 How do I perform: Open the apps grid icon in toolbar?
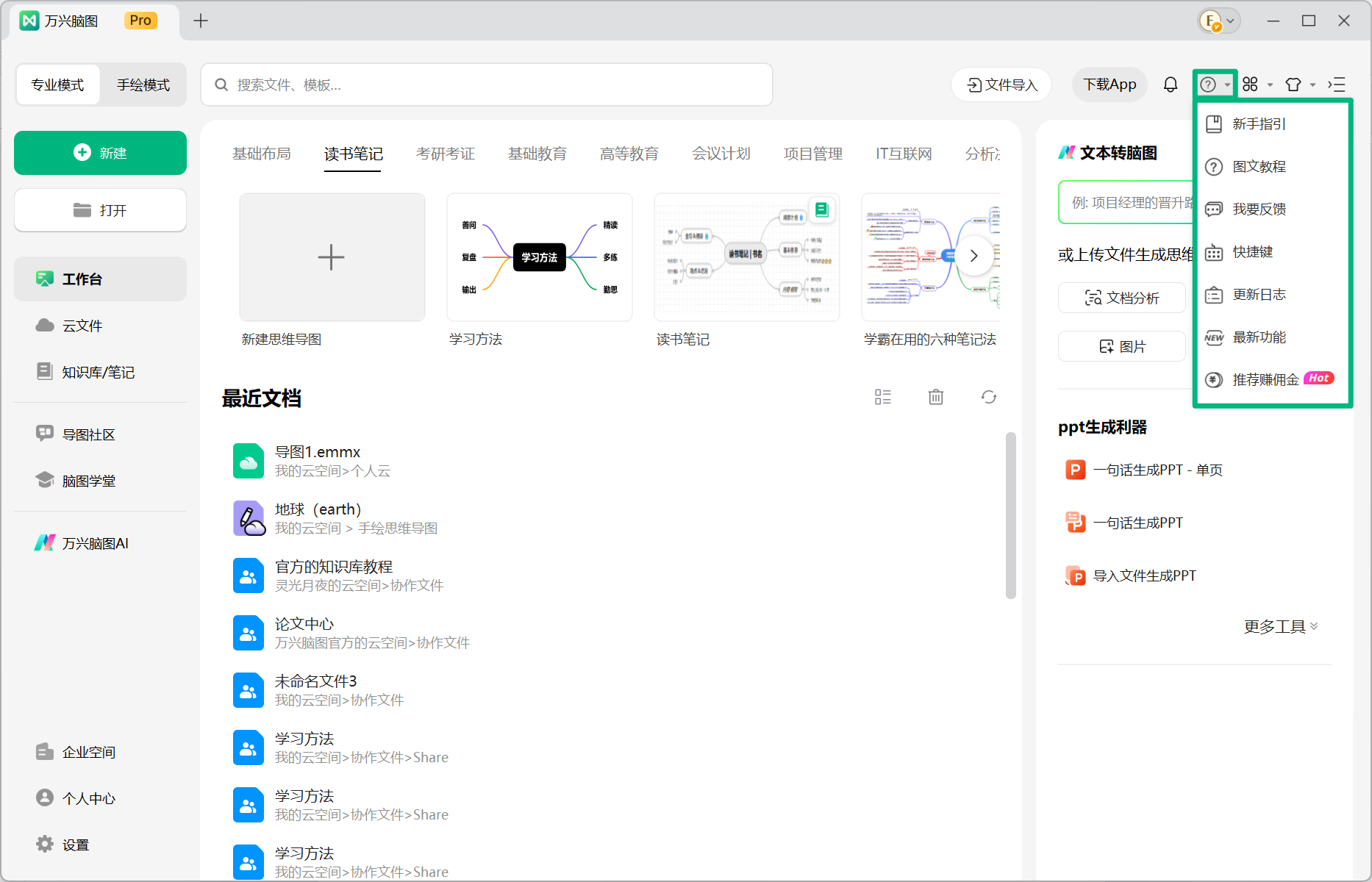[x=1250, y=85]
